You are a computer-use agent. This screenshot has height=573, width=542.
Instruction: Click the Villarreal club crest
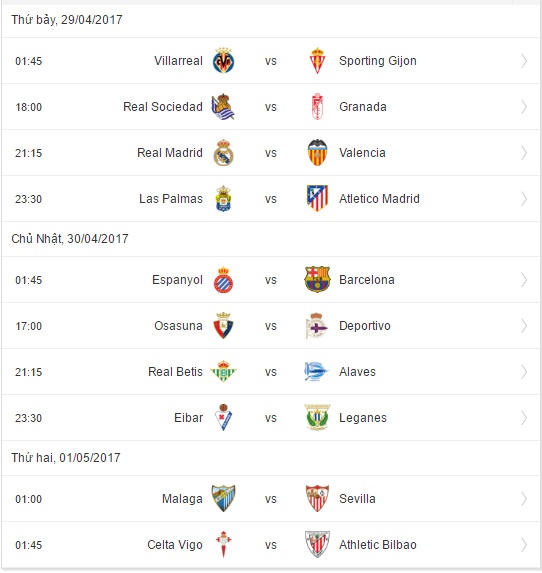223,61
